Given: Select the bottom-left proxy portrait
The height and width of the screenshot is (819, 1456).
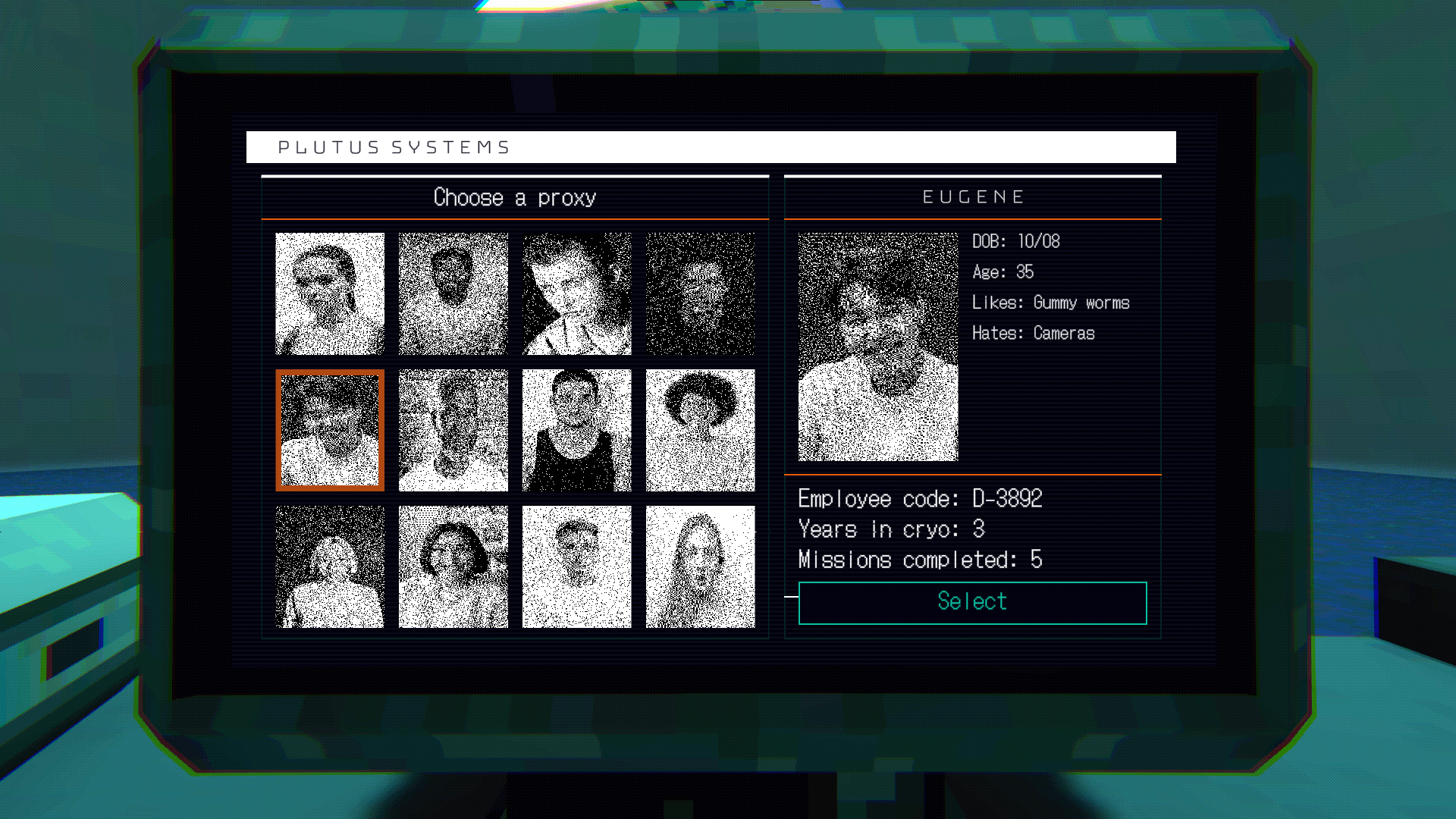Looking at the screenshot, I should tap(330, 566).
